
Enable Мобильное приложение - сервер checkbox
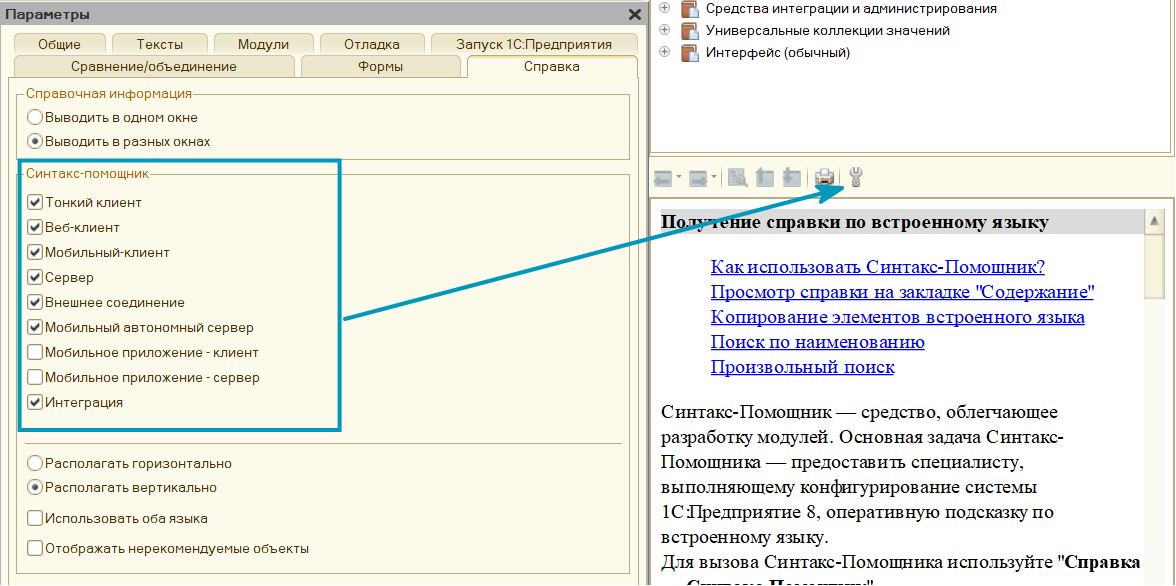pyautogui.click(x=34, y=377)
